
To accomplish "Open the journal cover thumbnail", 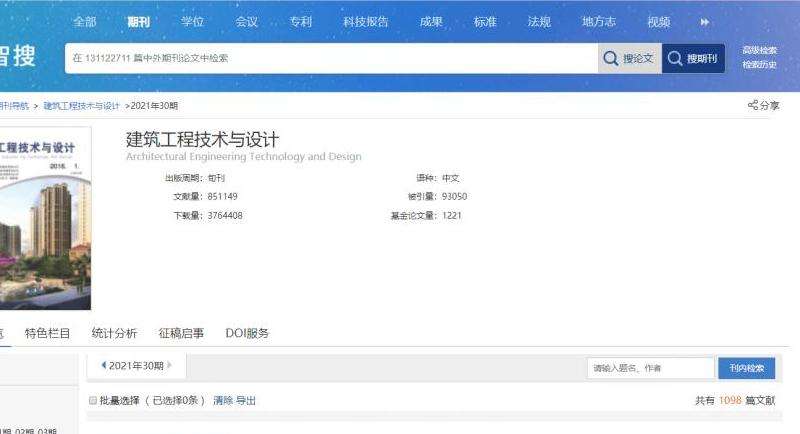I will click(45, 218).
